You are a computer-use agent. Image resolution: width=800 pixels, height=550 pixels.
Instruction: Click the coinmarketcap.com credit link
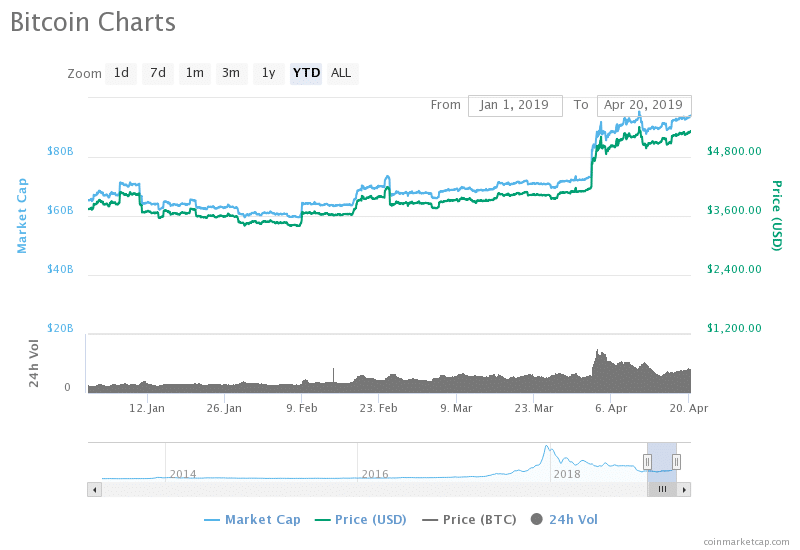[x=746, y=542]
